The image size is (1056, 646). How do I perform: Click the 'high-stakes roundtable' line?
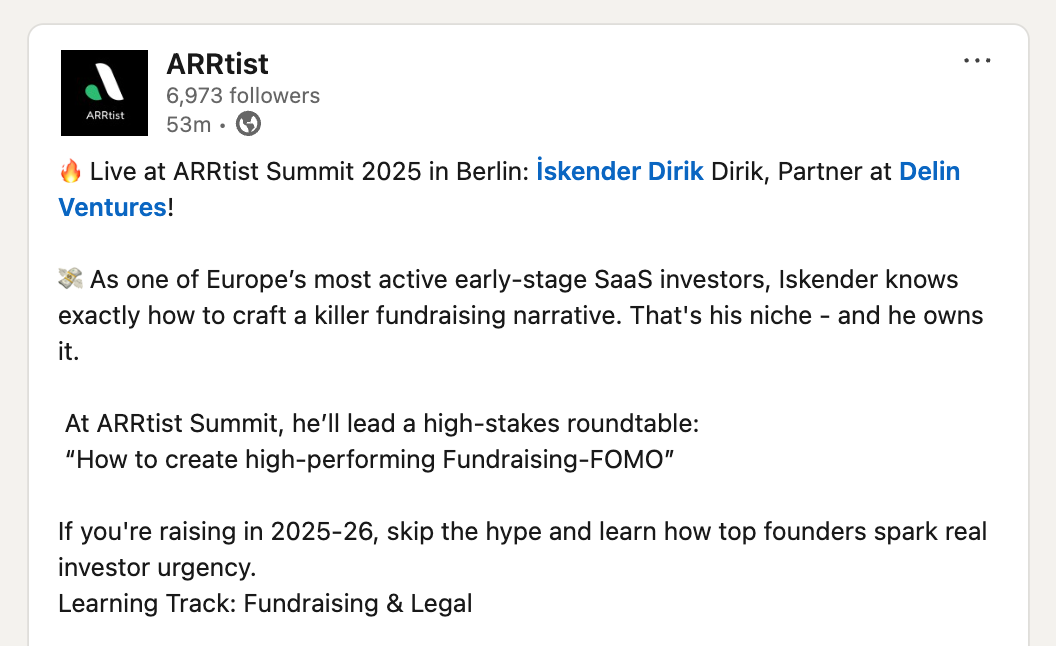382,423
